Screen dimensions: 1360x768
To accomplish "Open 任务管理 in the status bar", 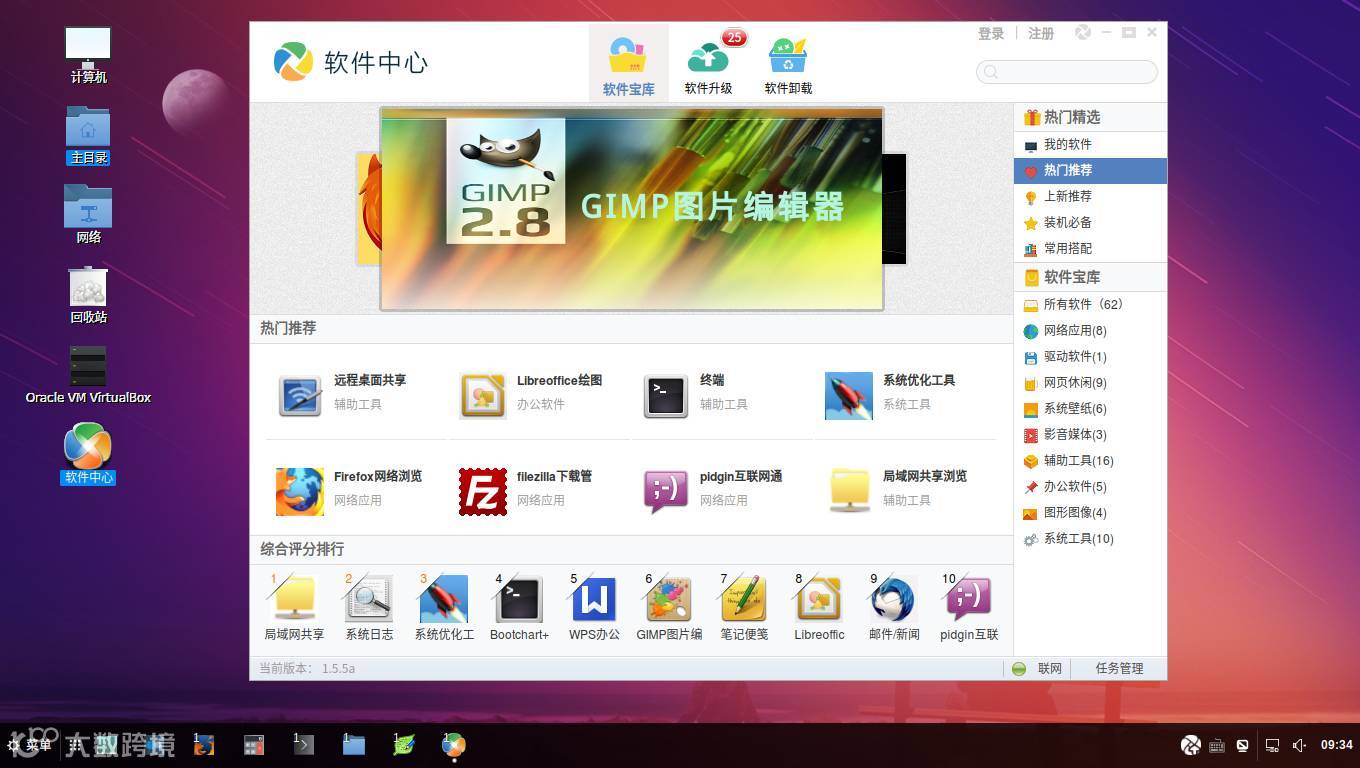I will point(1119,669).
